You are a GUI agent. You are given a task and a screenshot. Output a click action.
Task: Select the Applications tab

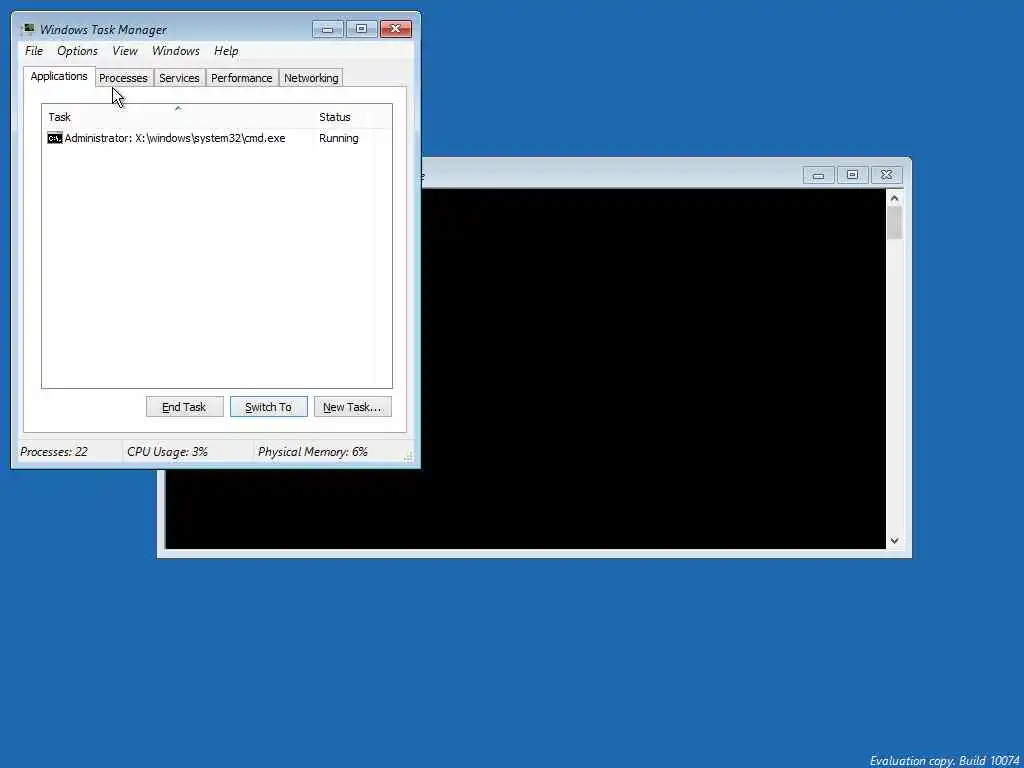[59, 76]
